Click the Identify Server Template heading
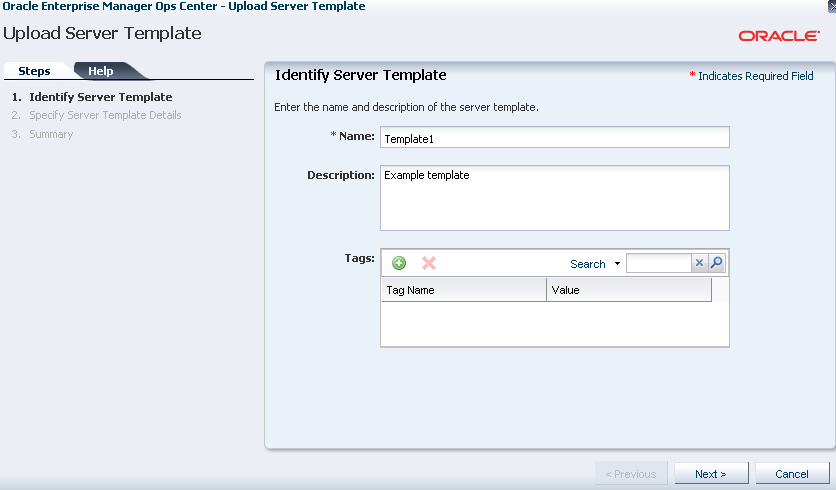This screenshot has width=836, height=490. (x=360, y=75)
